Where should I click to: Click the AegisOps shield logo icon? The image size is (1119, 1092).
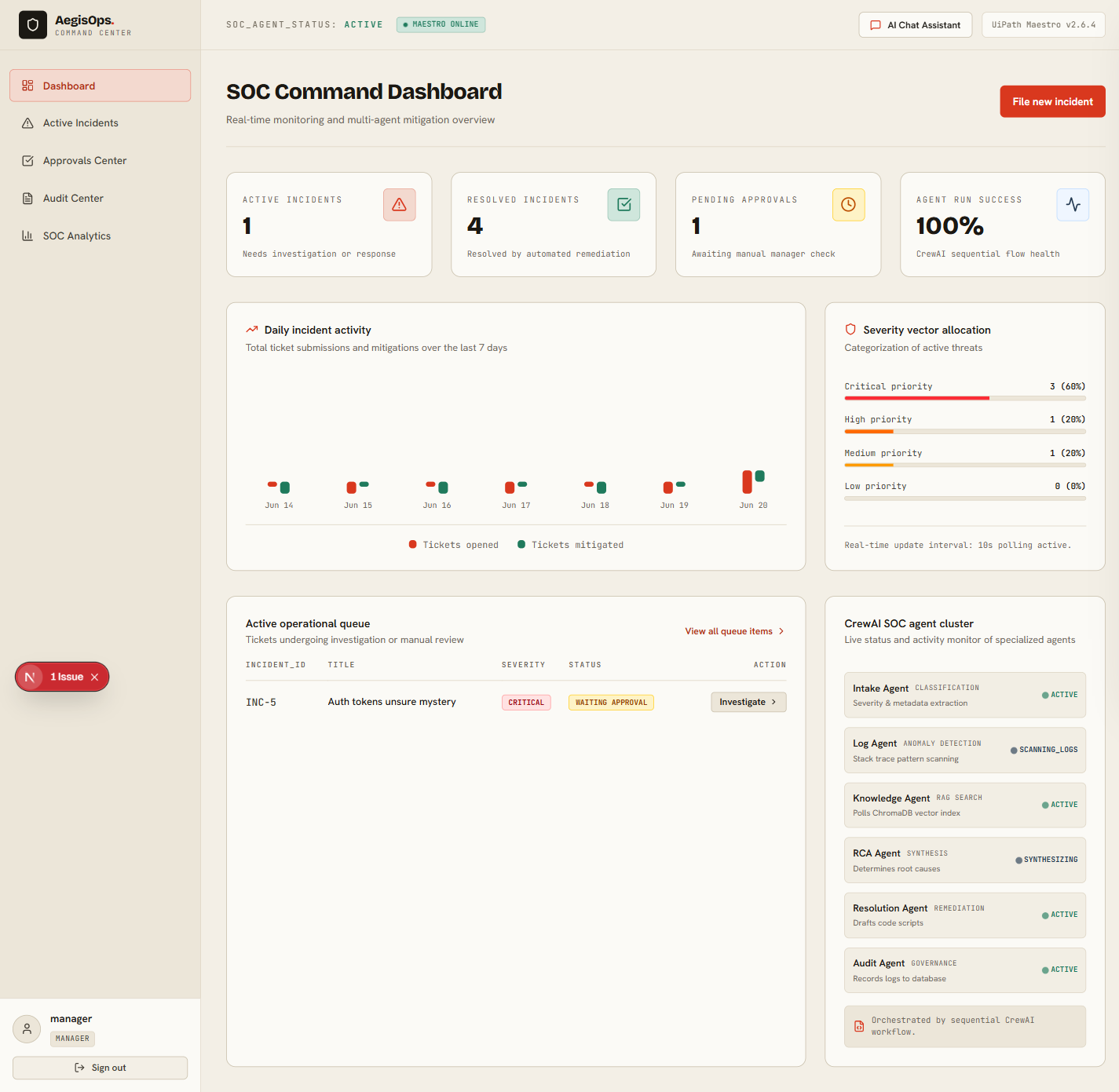click(33, 25)
